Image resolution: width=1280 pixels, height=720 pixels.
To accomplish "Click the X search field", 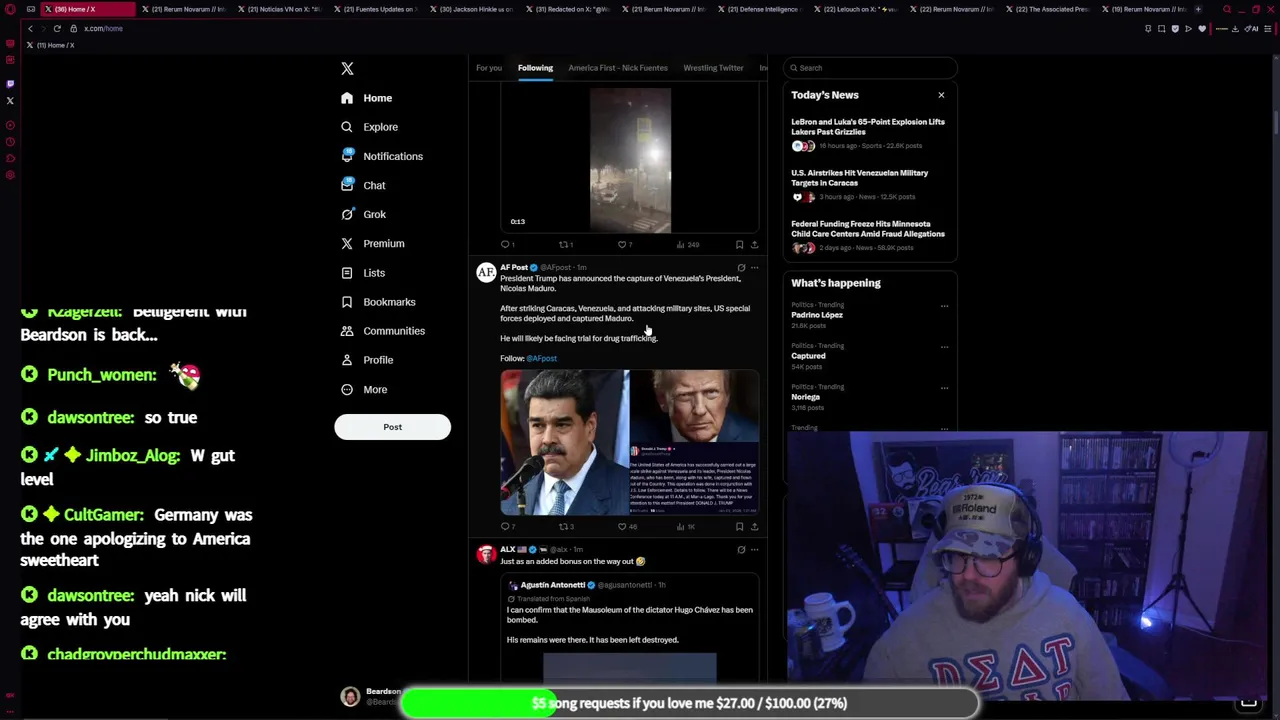I will (870, 68).
